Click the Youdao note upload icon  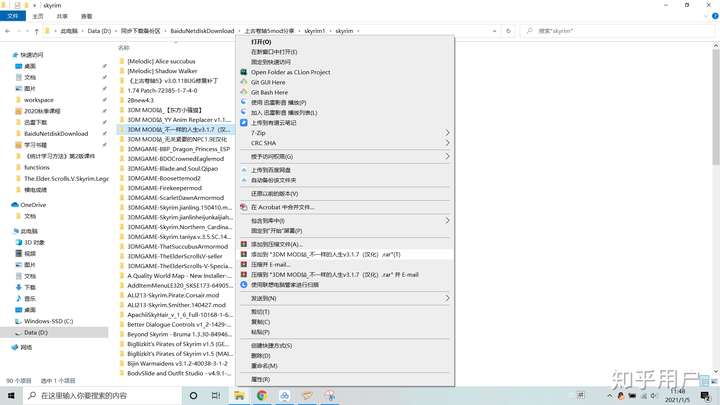[244, 123]
